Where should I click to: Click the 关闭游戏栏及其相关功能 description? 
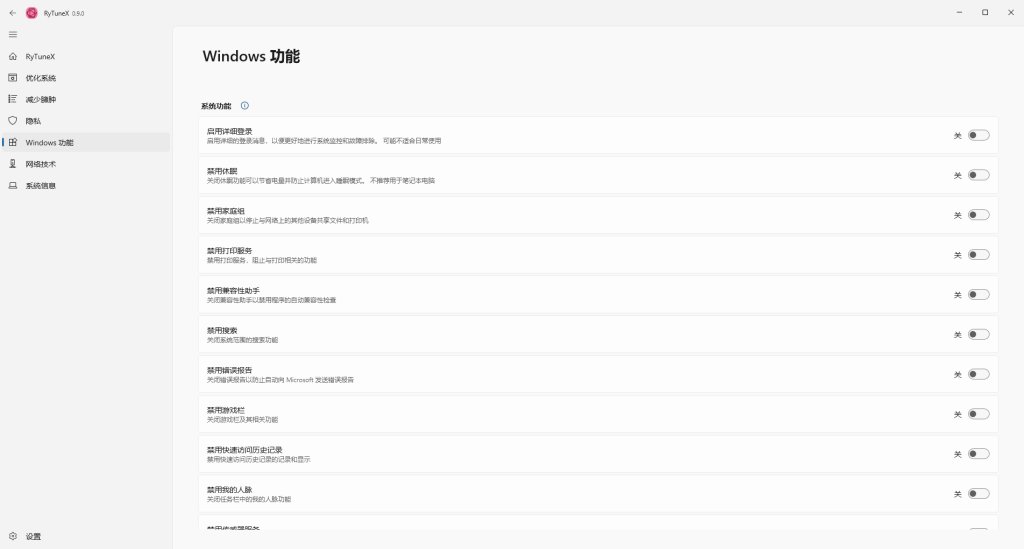[242, 420]
